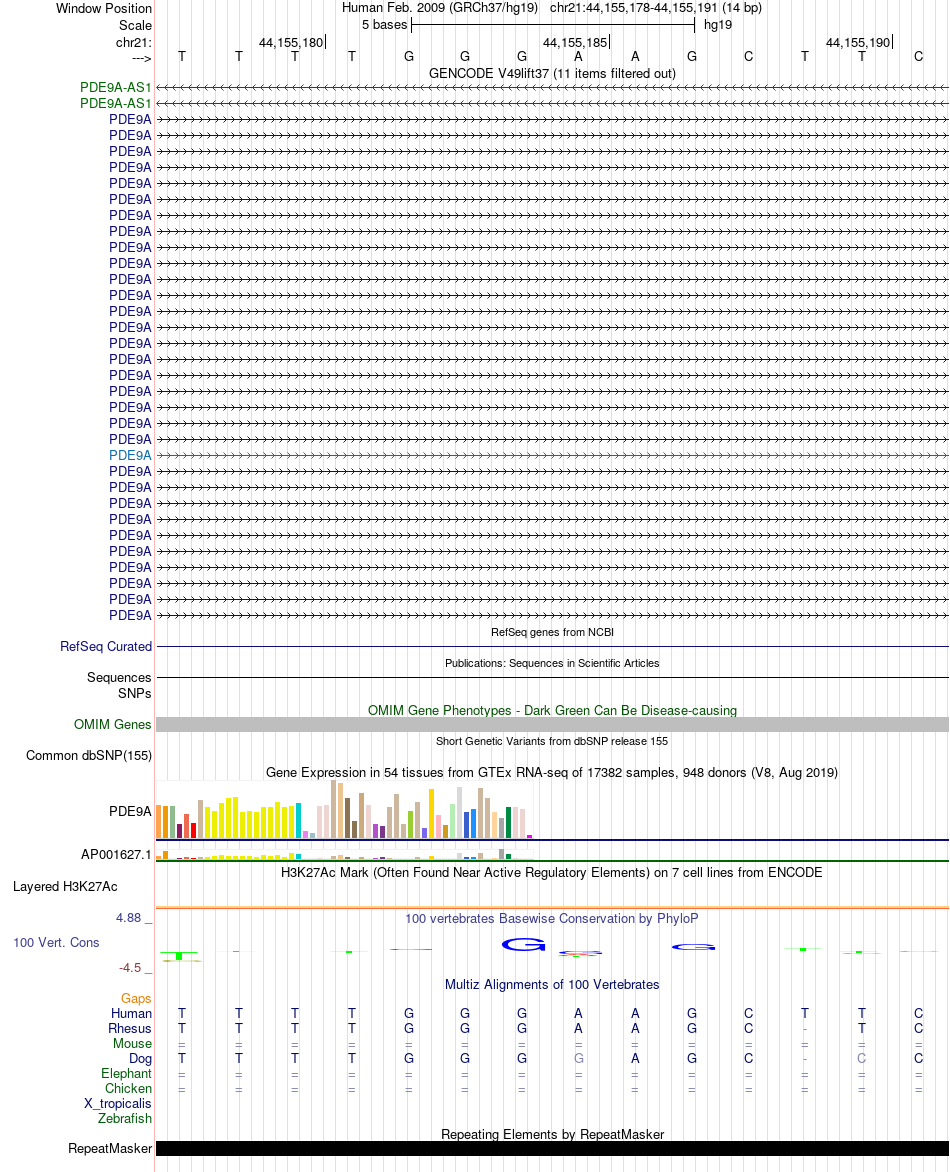Click the '5 bases' scale bar

click(x=552, y=25)
